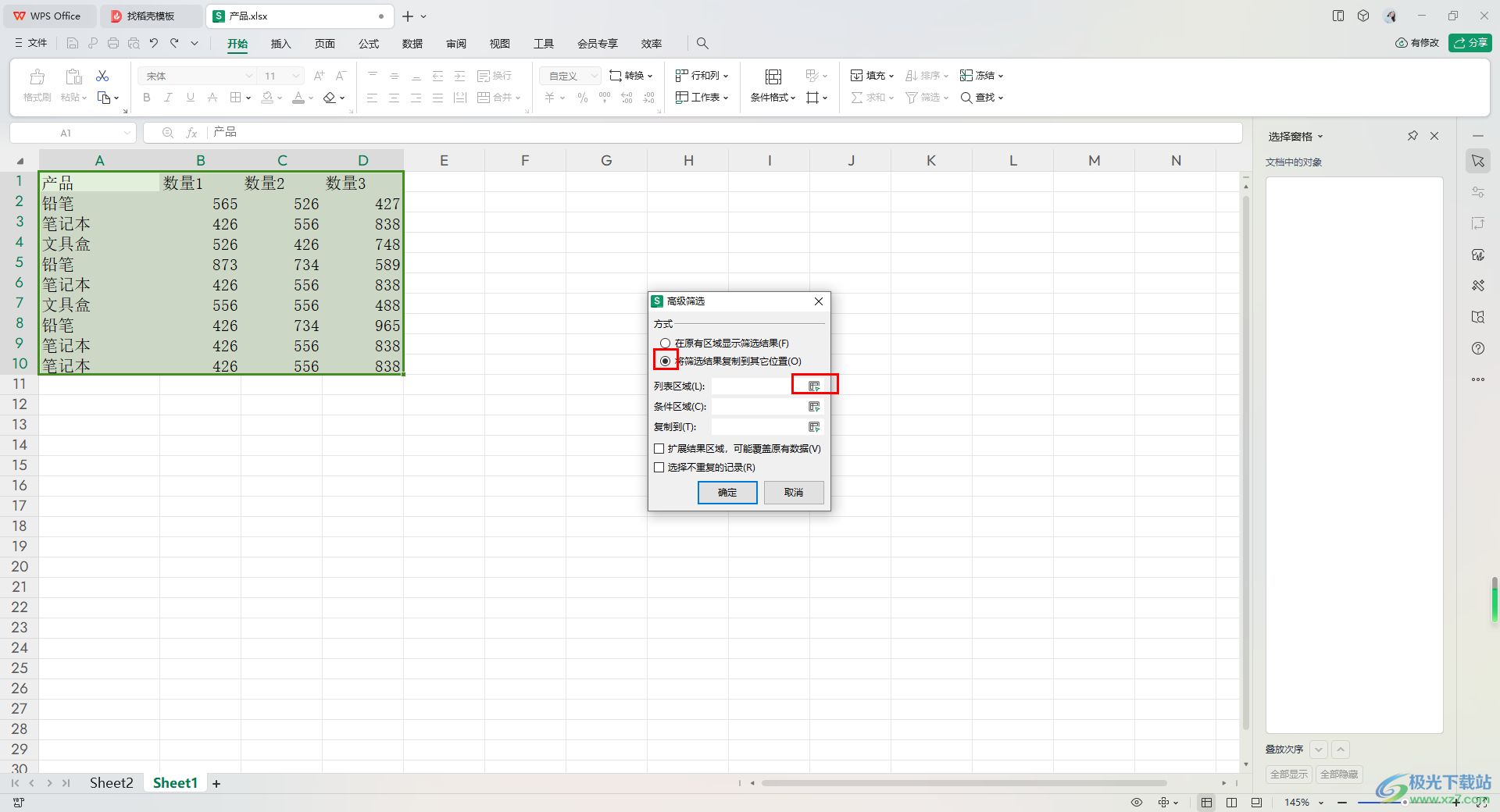This screenshot has width=1500, height=812.
Task: Open the number format dropdown
Action: [595, 76]
